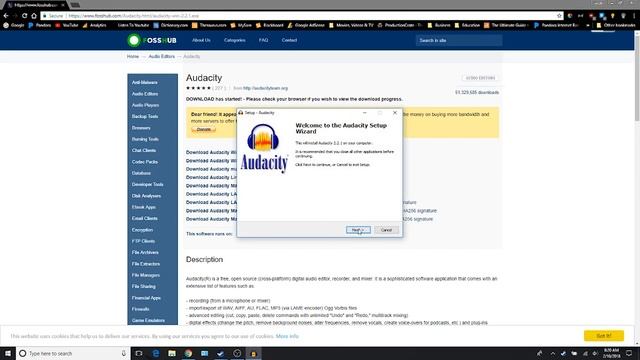Select Browsers in the sidebar
This screenshot has width=640, height=360.
pyautogui.click(x=141, y=128)
